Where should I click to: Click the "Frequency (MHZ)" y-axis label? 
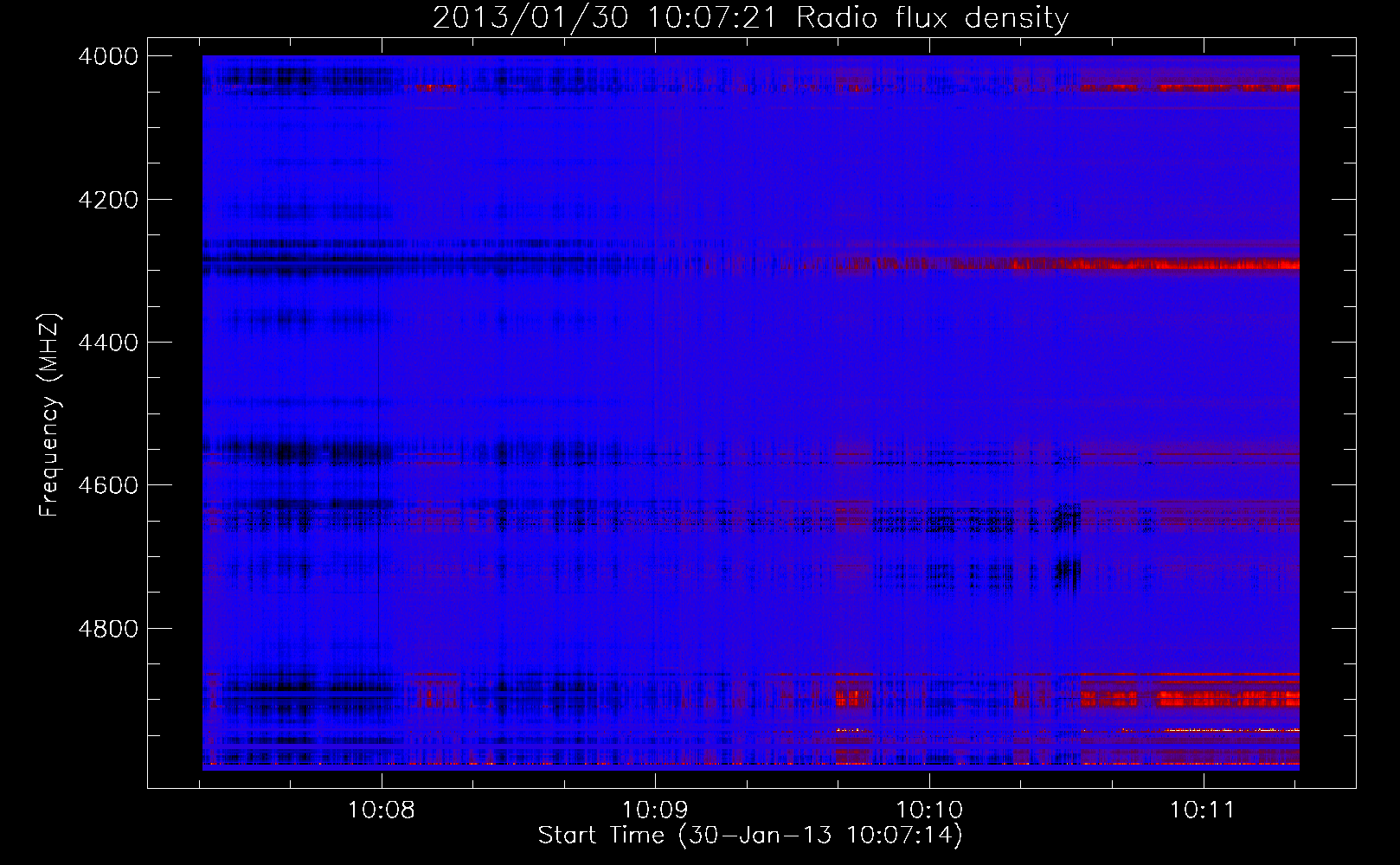[50, 414]
